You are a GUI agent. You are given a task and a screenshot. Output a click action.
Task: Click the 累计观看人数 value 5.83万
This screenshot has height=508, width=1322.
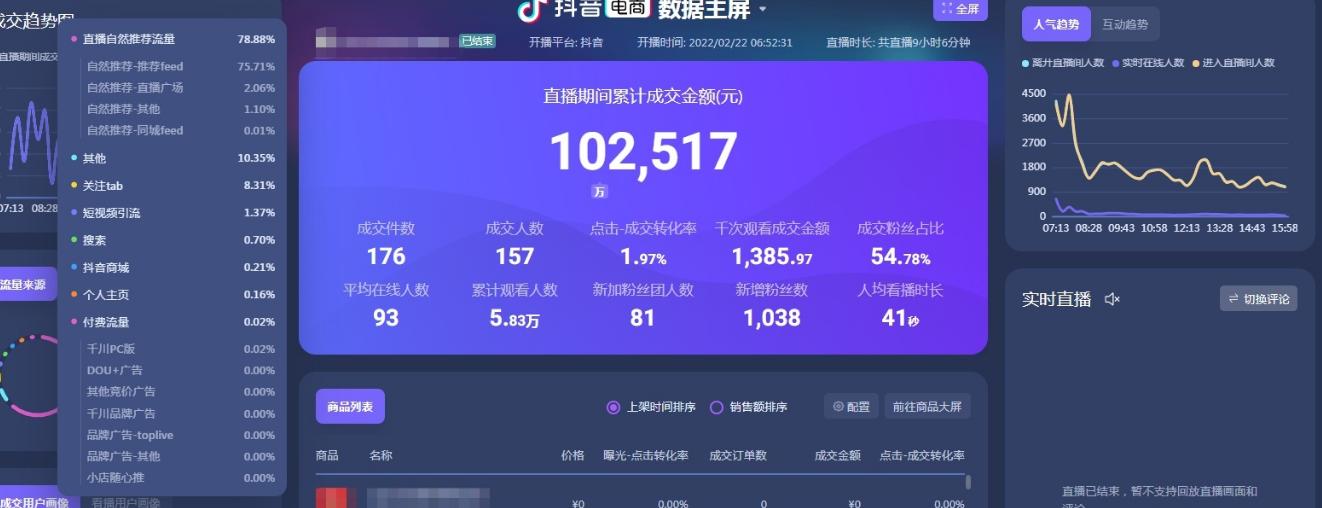point(514,318)
